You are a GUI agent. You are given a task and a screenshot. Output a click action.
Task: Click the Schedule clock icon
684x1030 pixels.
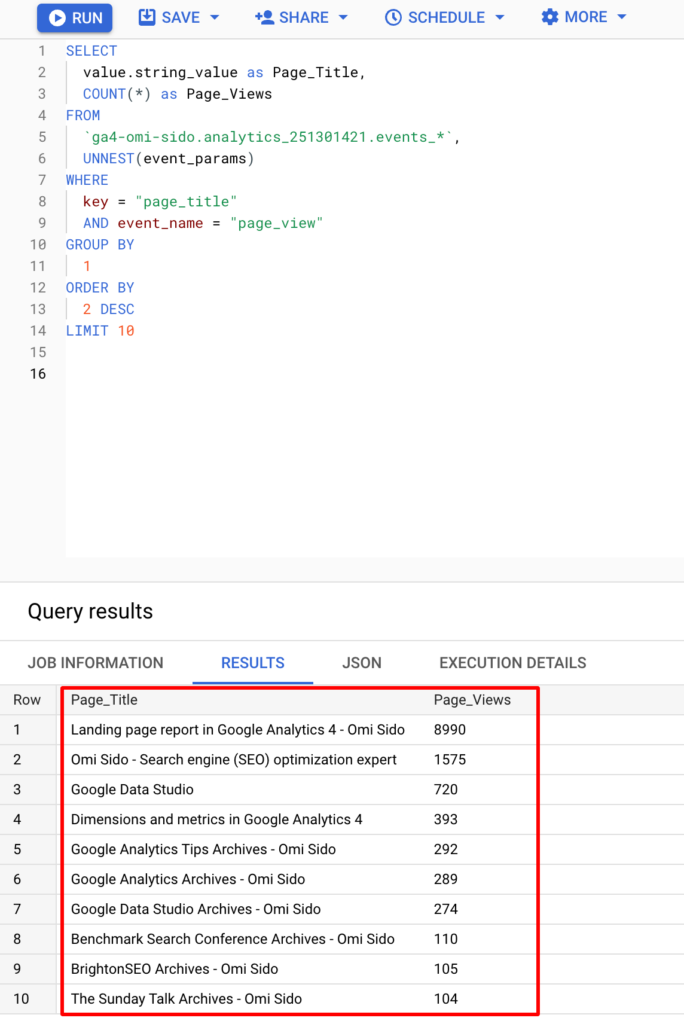click(393, 17)
